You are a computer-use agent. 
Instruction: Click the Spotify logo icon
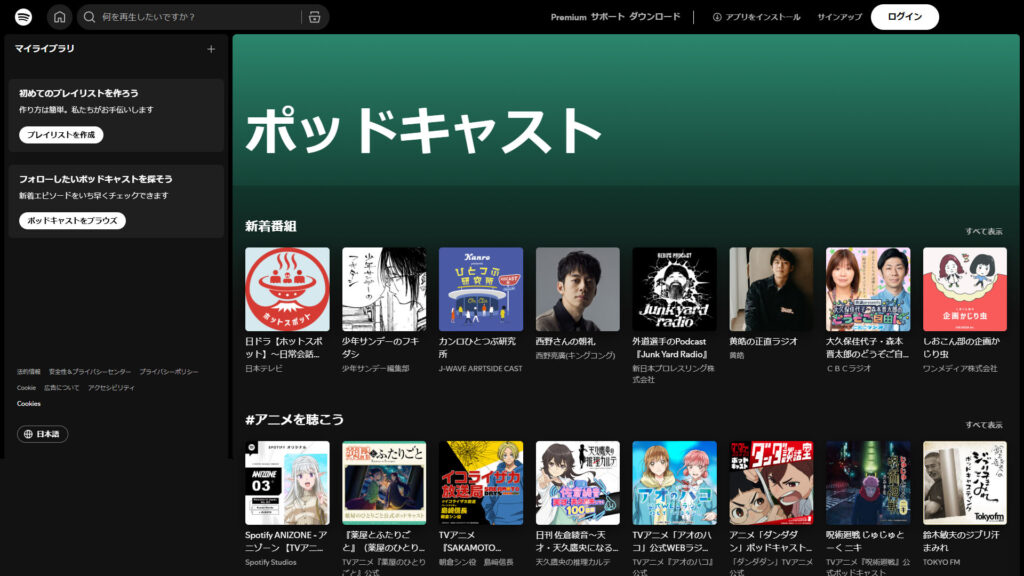24,17
